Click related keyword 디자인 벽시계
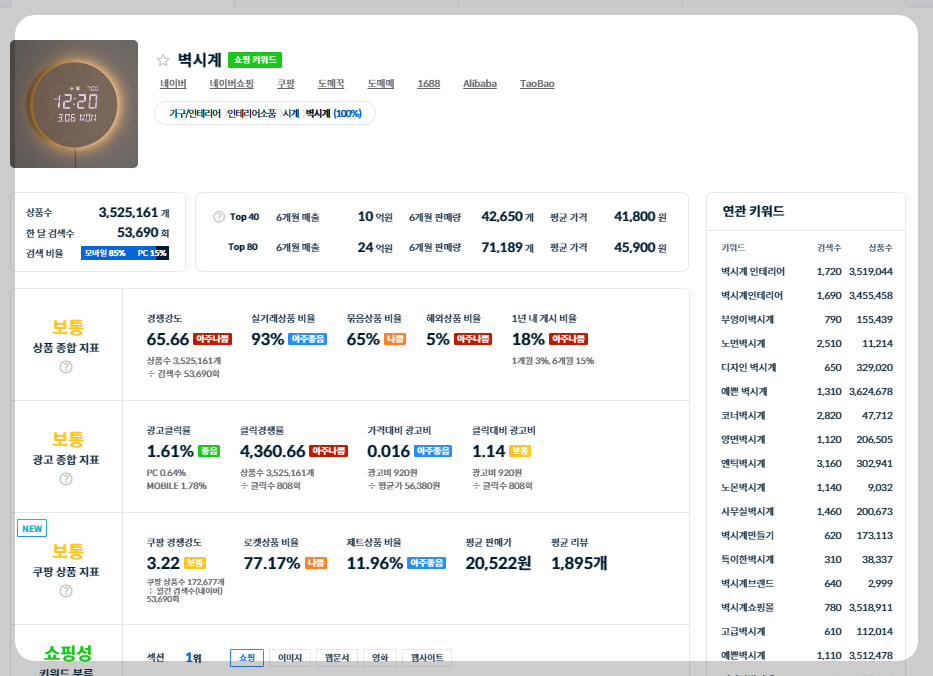The image size is (933, 676). tap(749, 367)
